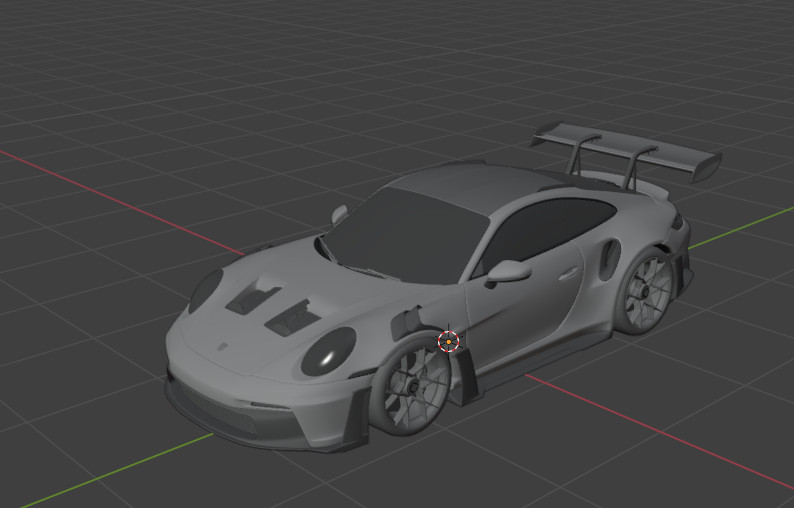
Task: Click the far side mirror beside windshield
Action: (339, 214)
